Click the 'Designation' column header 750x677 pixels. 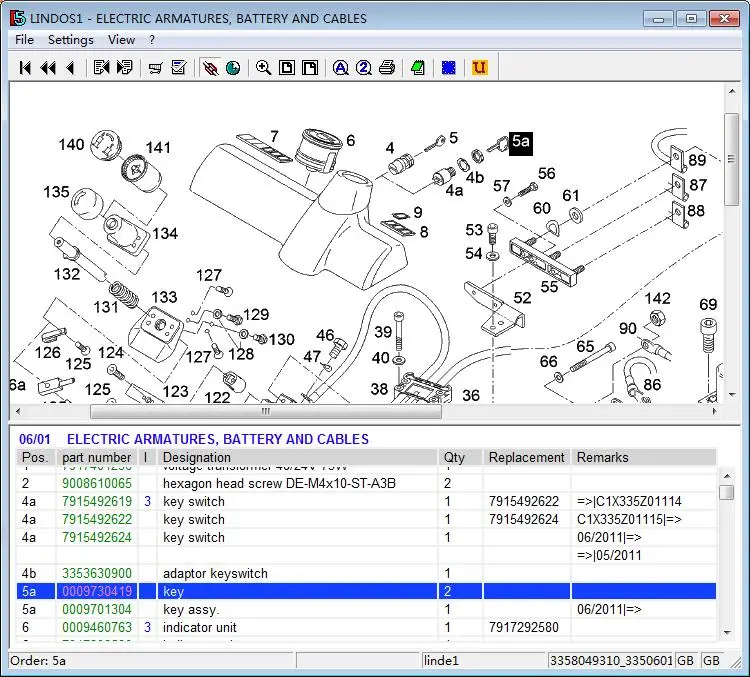[197, 458]
